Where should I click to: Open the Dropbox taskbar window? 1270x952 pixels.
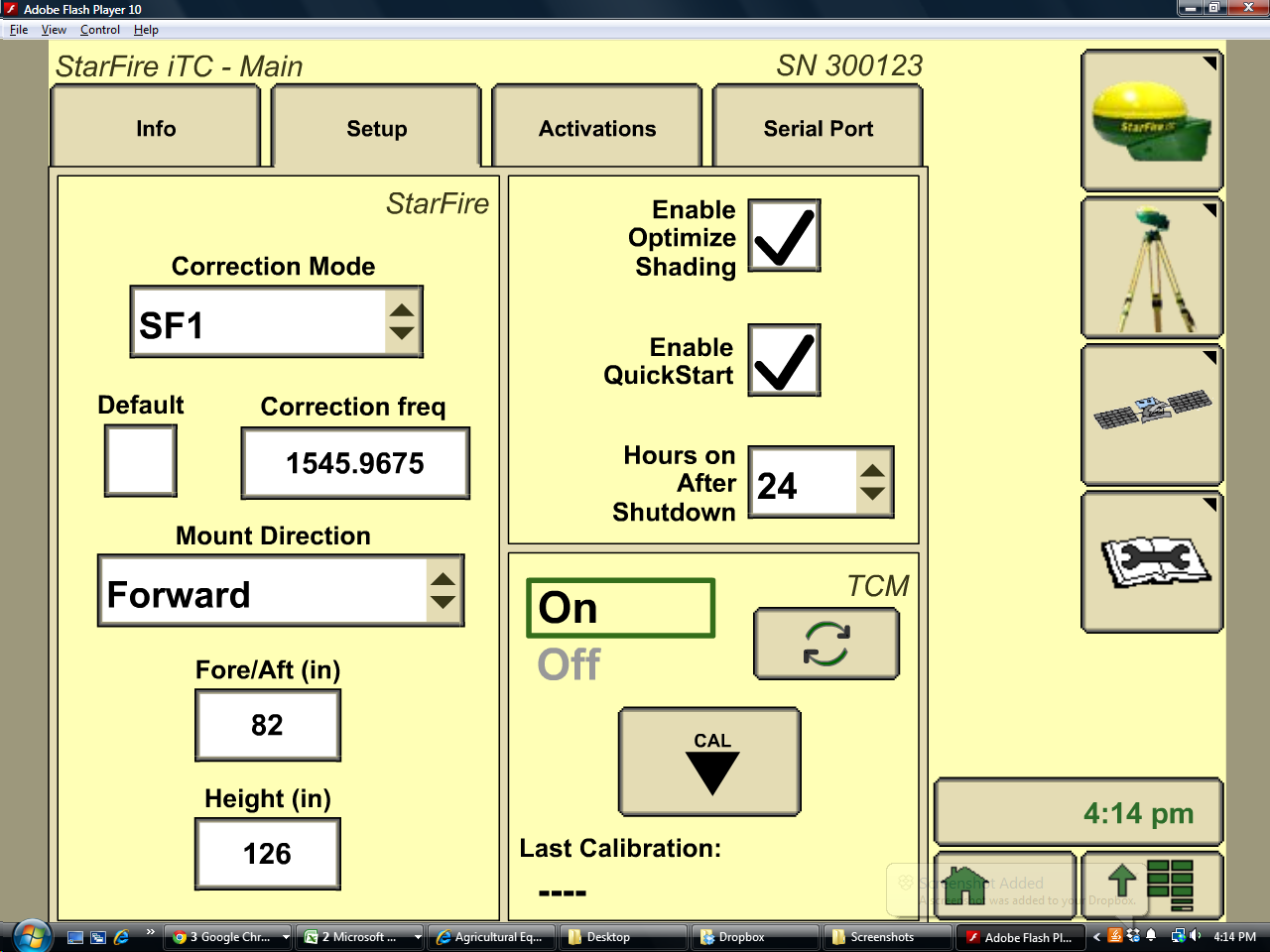tap(757, 936)
